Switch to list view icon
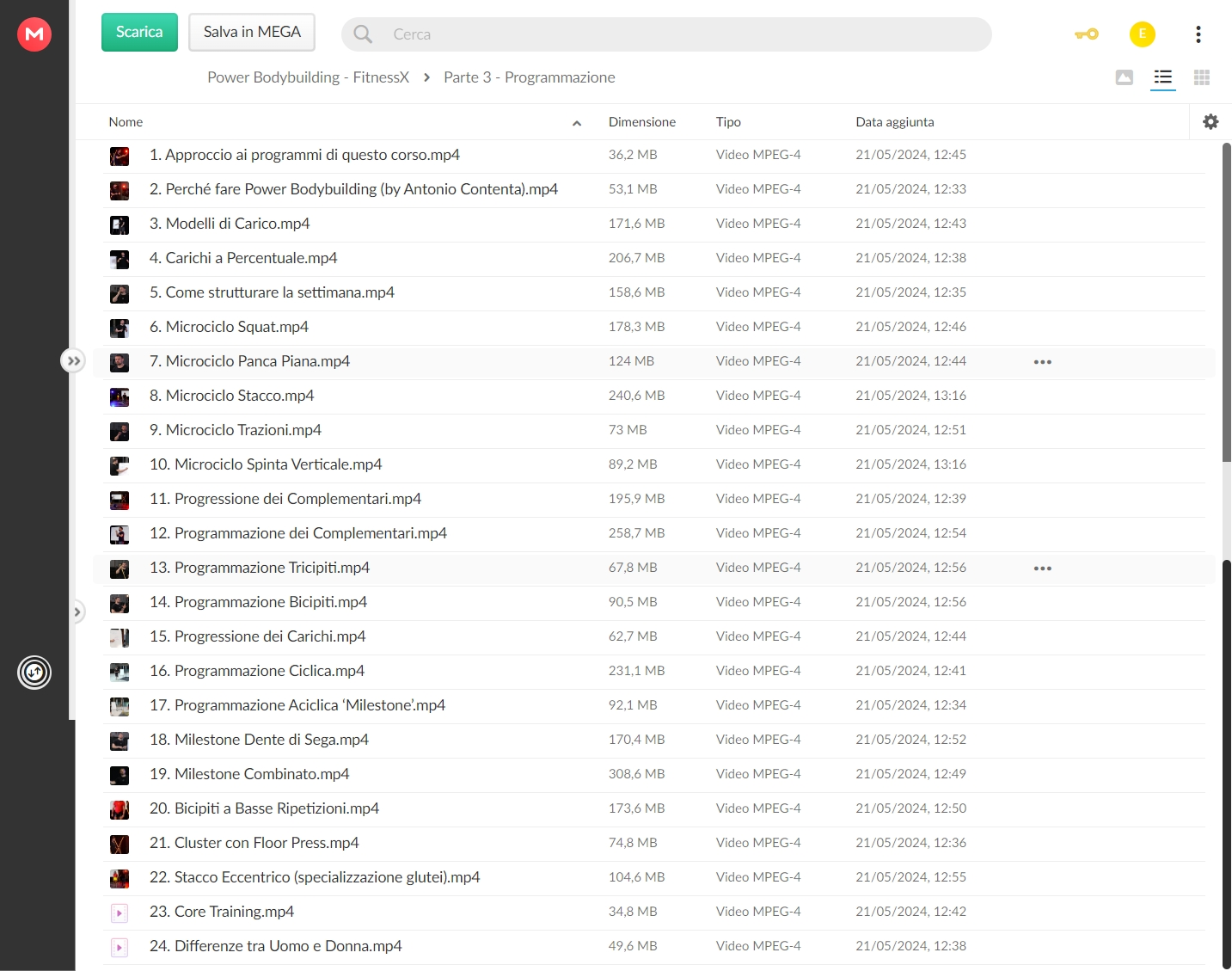Screen dimensions: 1232x971 1163,77
